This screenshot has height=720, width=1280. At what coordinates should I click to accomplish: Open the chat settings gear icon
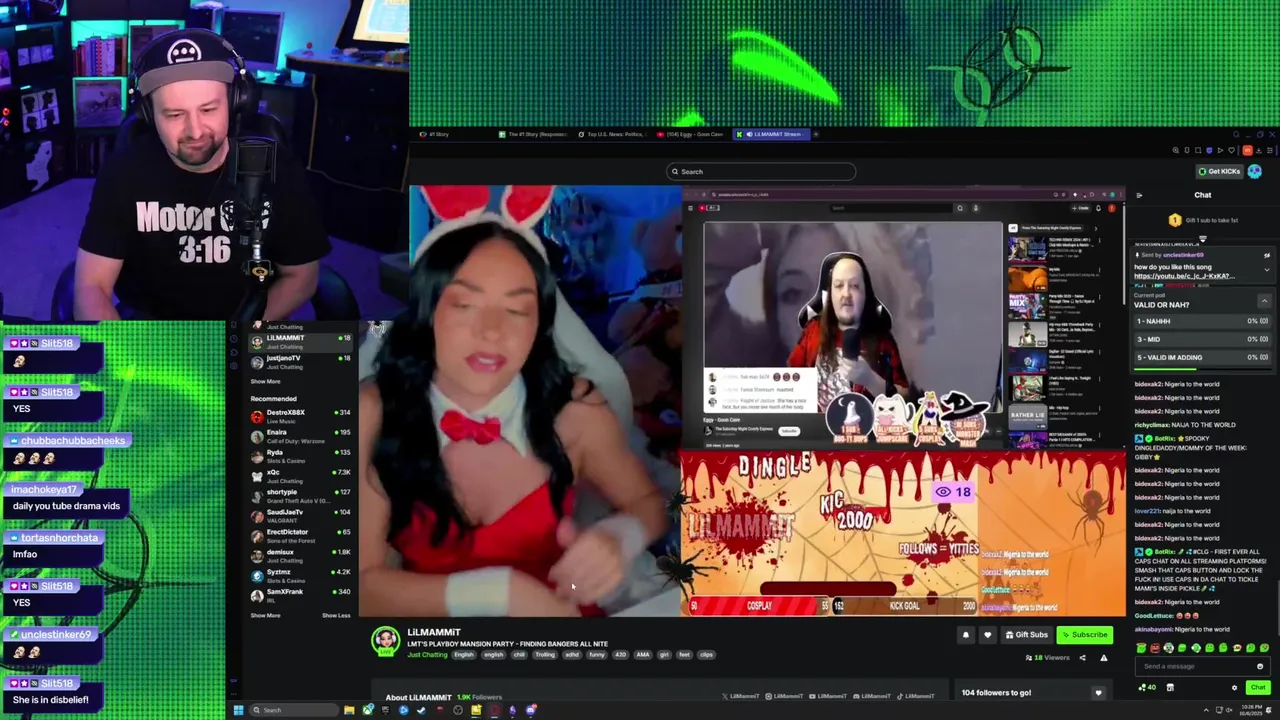(1234, 688)
